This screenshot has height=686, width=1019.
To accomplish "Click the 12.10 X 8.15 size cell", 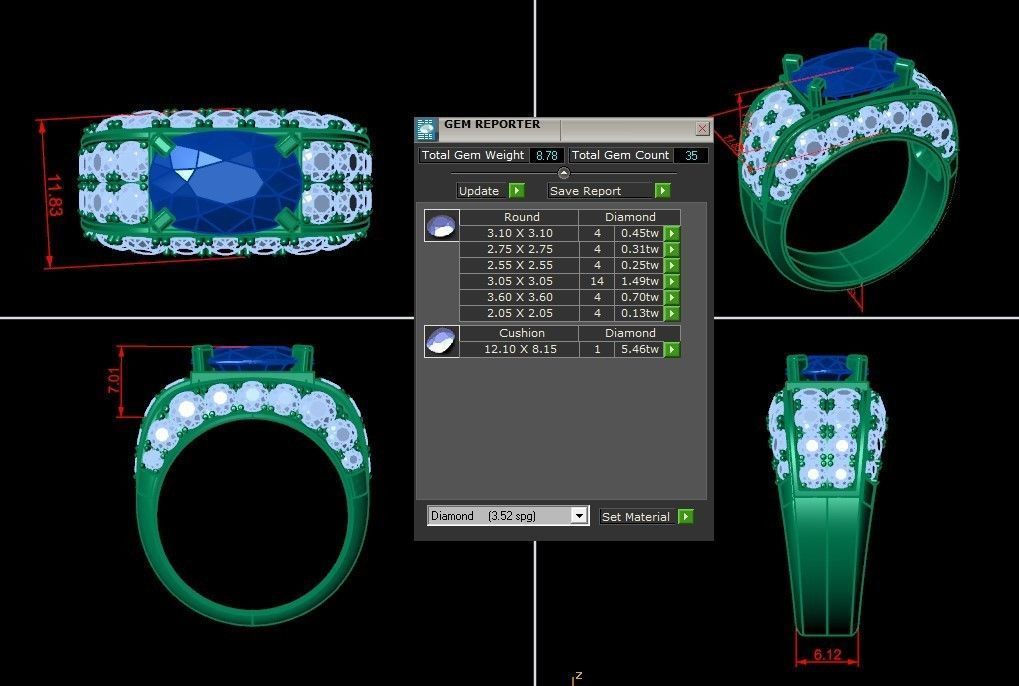I will (x=520, y=349).
